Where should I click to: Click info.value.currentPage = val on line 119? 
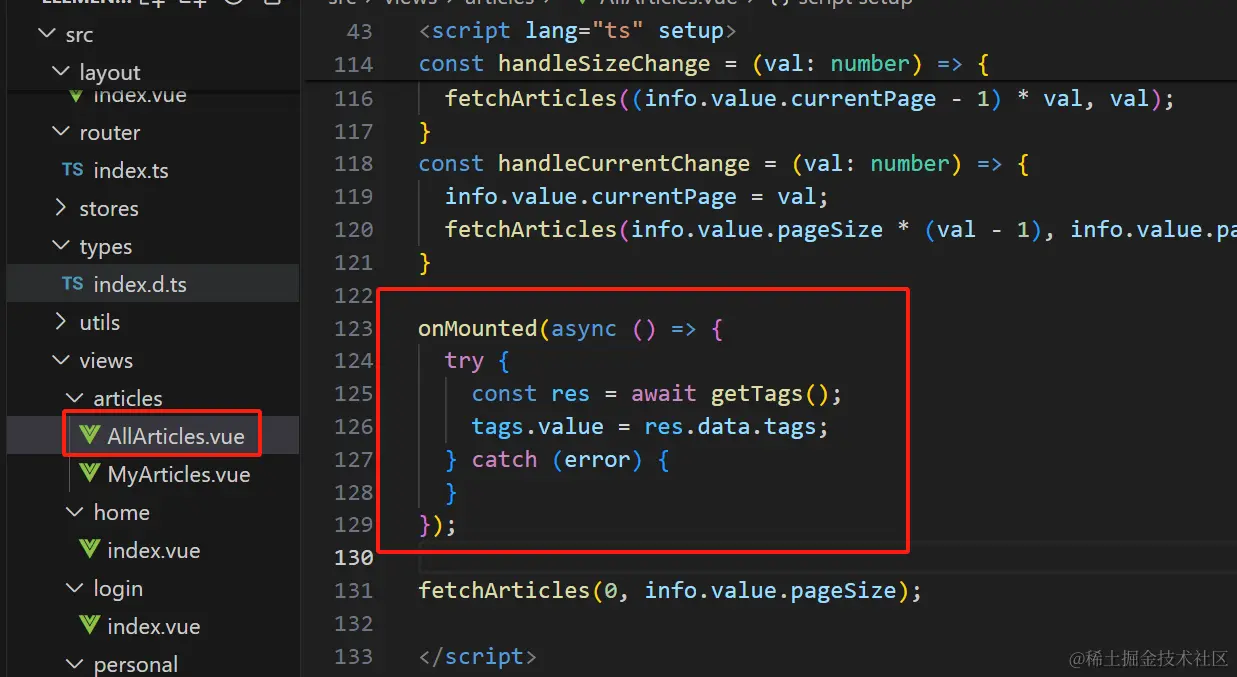[x=637, y=197]
